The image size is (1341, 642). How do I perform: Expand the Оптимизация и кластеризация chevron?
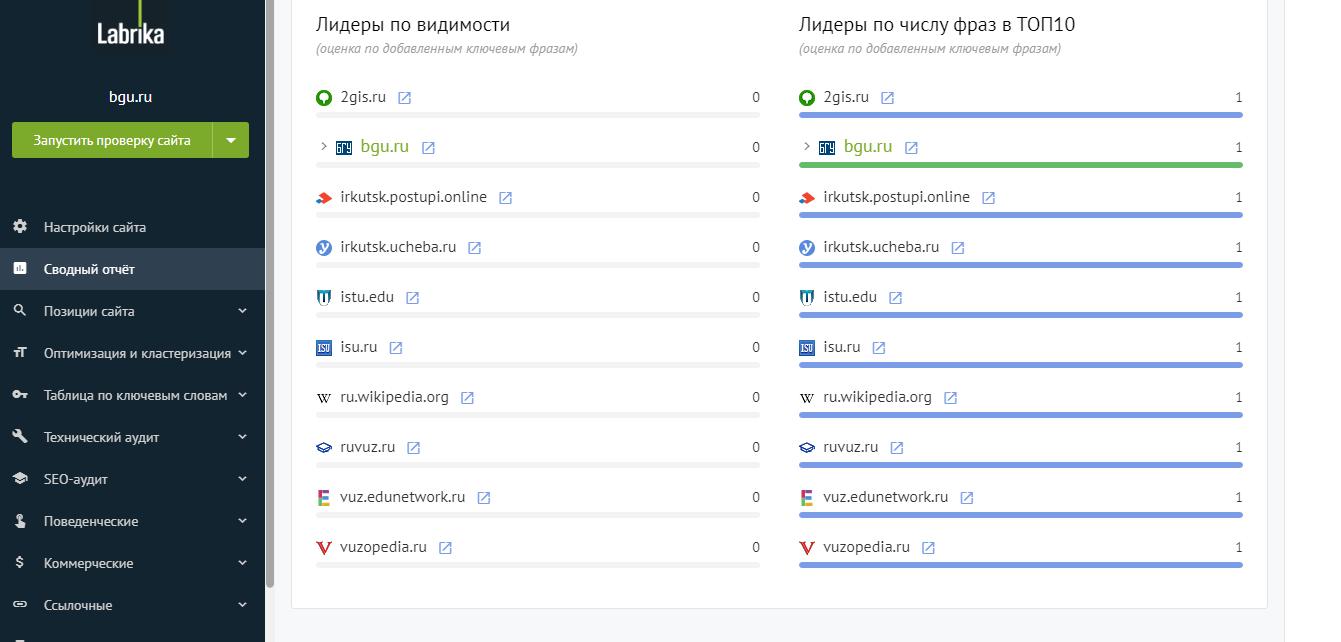click(x=242, y=353)
